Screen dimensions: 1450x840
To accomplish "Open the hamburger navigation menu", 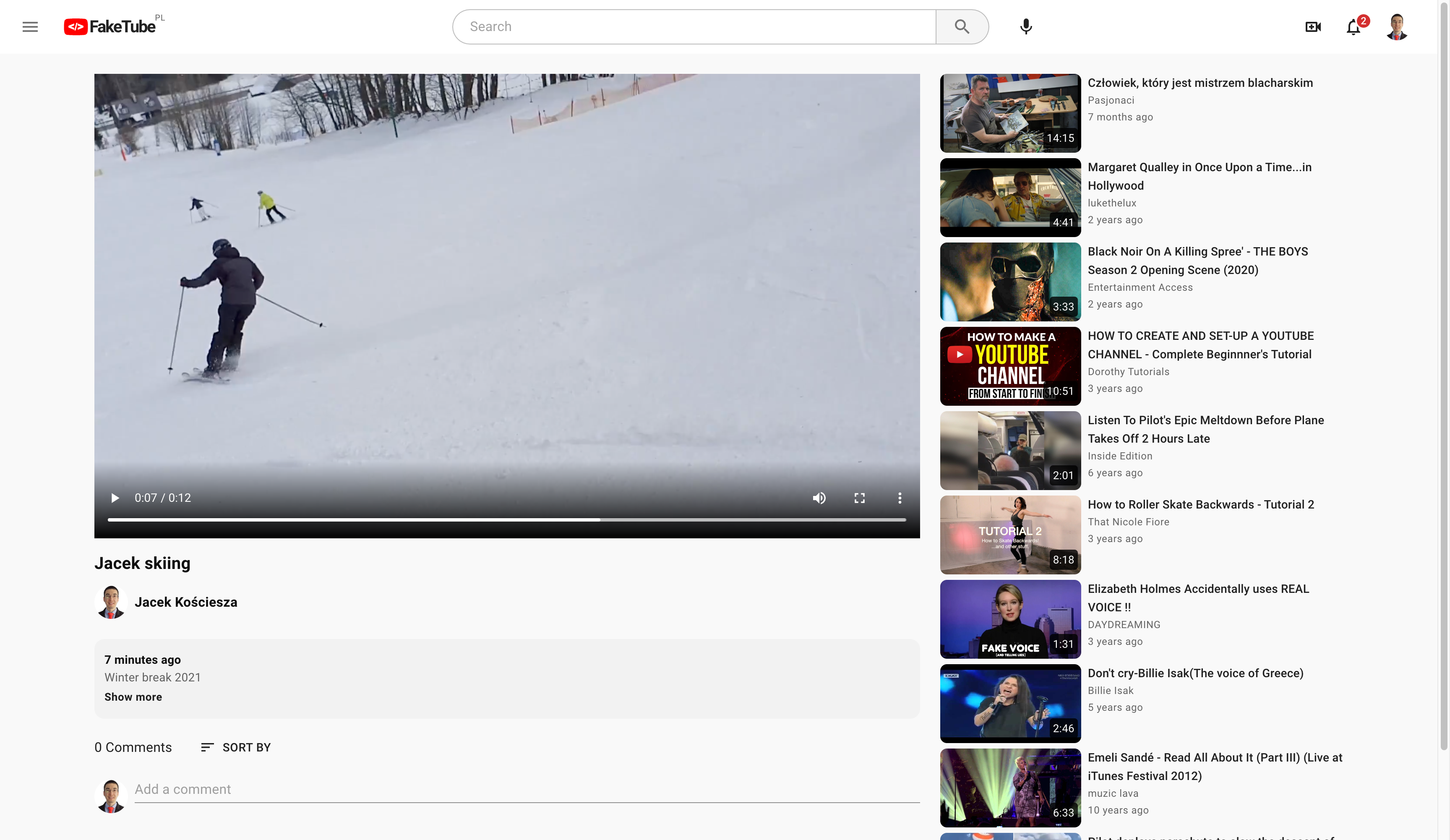I will 30,26.
